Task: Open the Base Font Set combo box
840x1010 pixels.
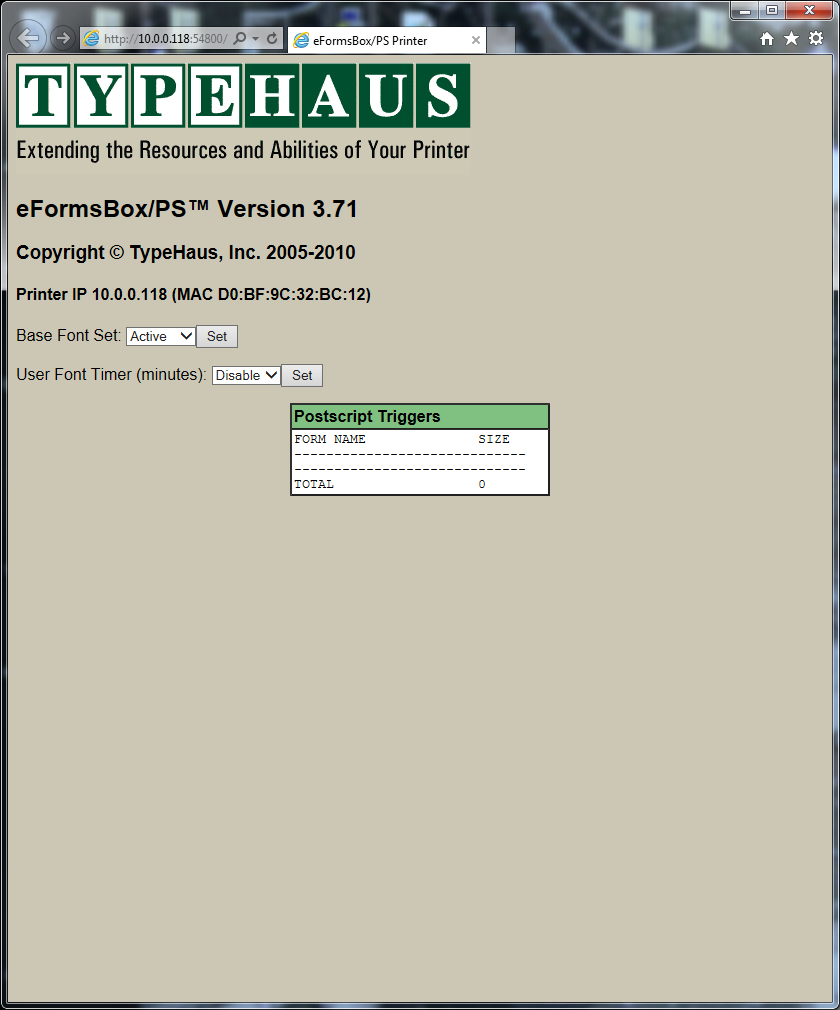Action: tap(160, 336)
